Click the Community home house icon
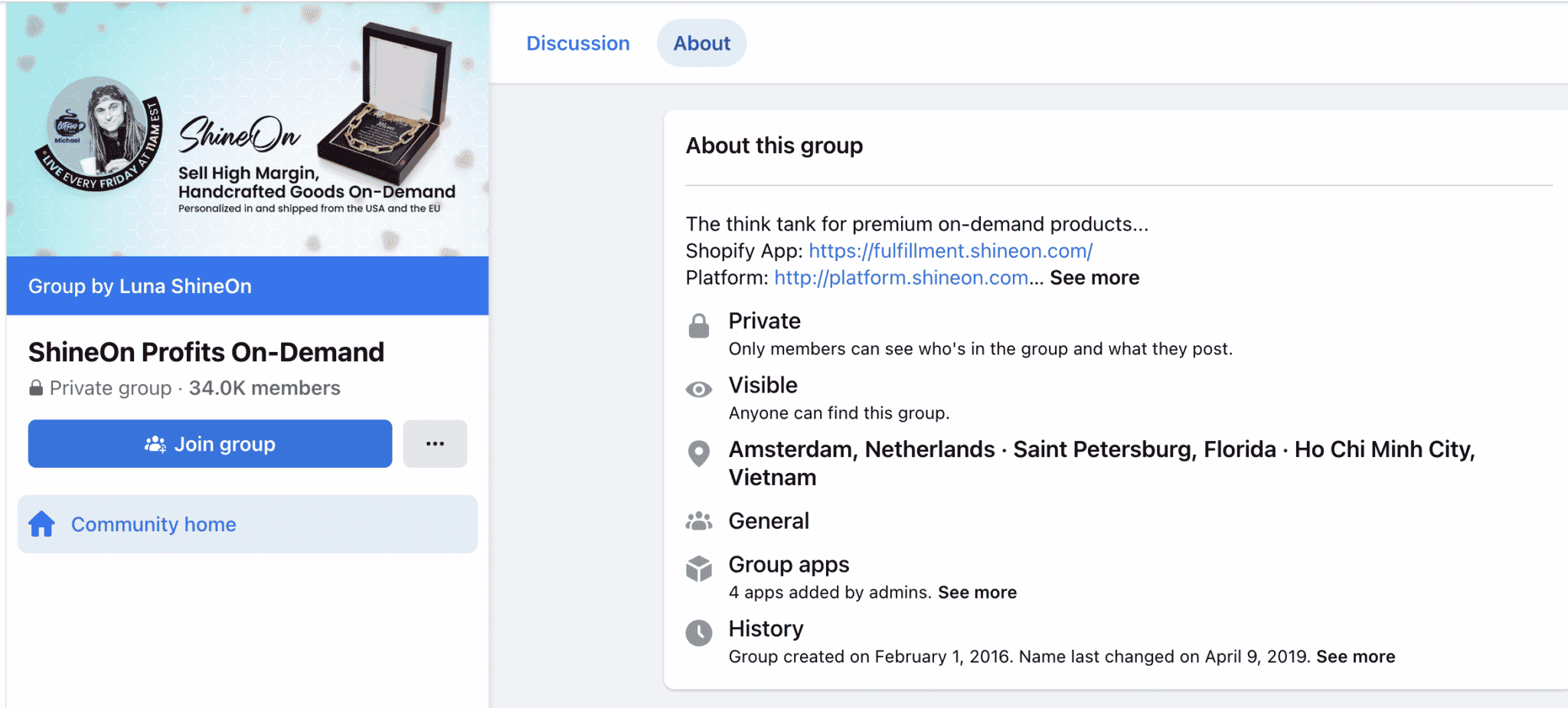Screen dimensions: 1568x708 click(x=42, y=524)
